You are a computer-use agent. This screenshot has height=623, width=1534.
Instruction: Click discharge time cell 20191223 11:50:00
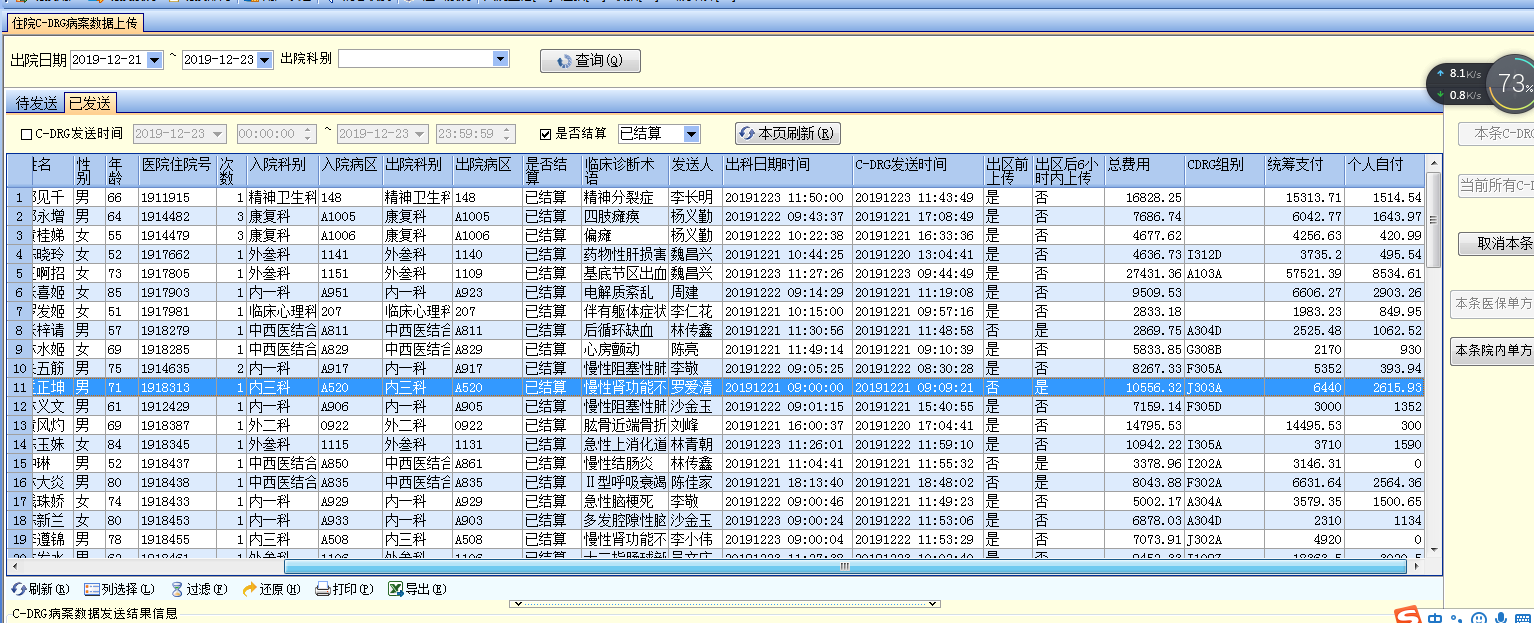tap(787, 198)
